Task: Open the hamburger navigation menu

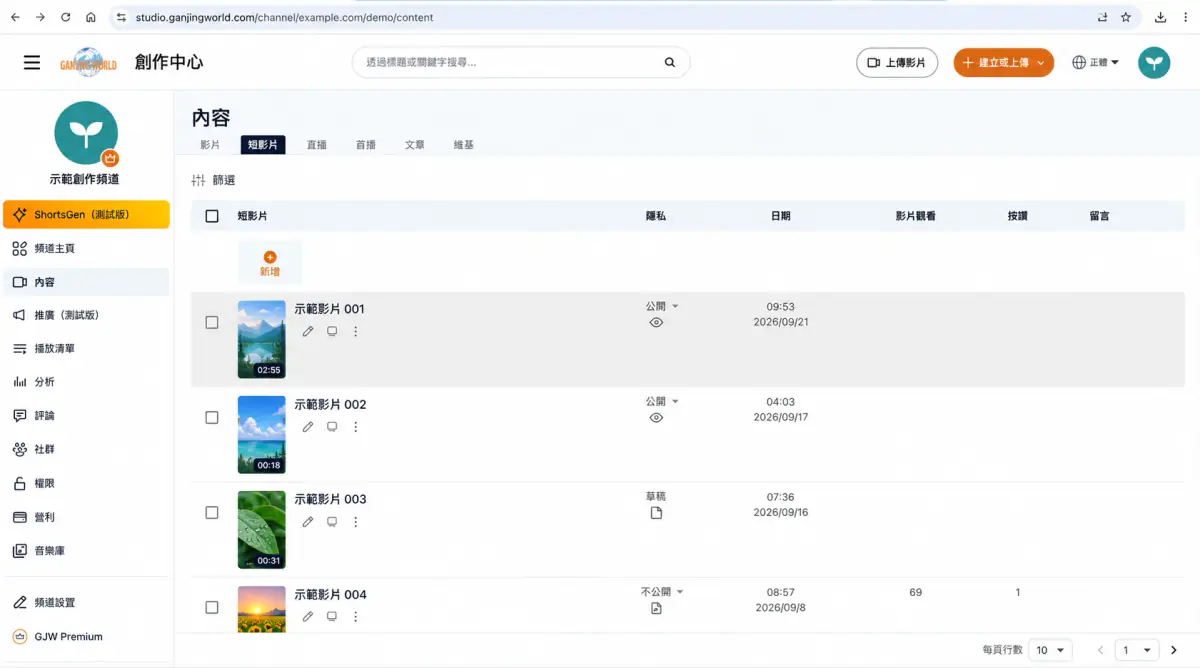Action: (x=32, y=62)
